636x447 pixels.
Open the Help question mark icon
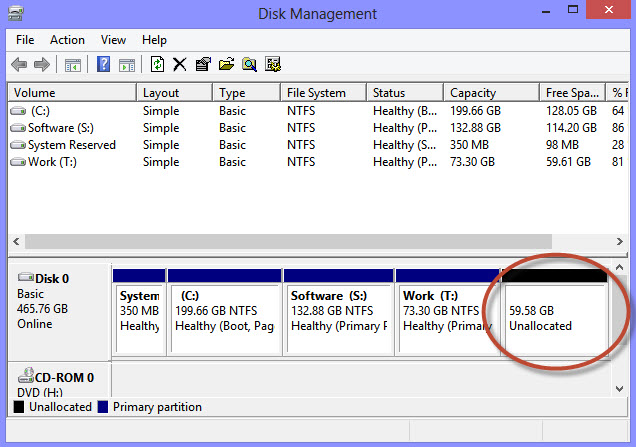point(103,64)
